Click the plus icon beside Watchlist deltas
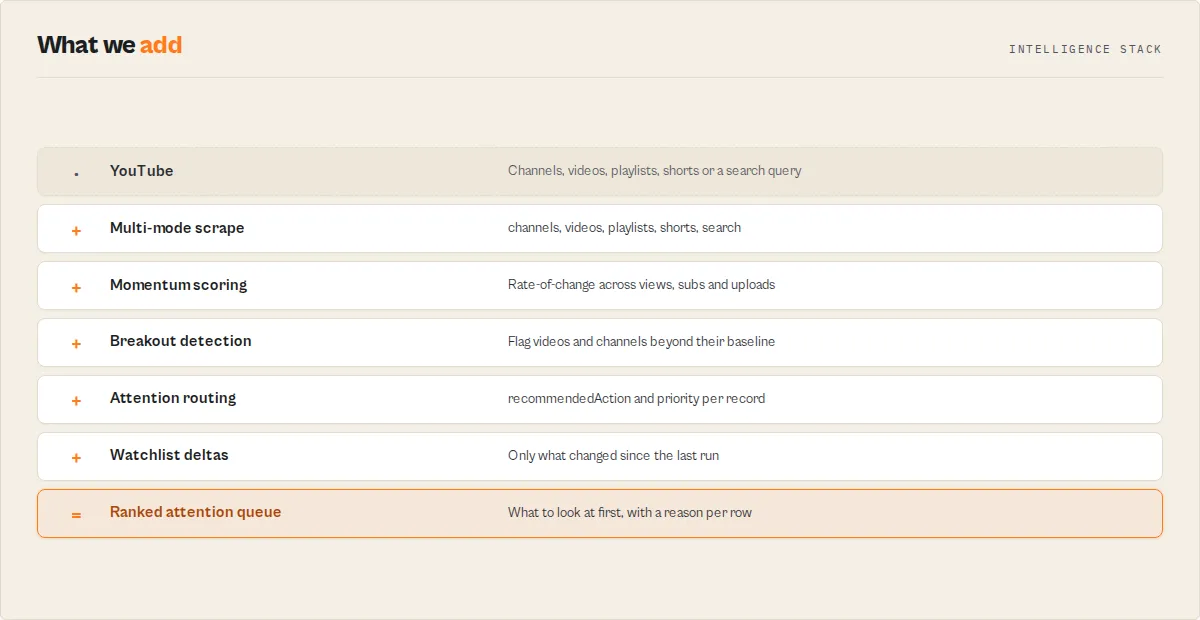The width and height of the screenshot is (1200, 620). [76, 458]
